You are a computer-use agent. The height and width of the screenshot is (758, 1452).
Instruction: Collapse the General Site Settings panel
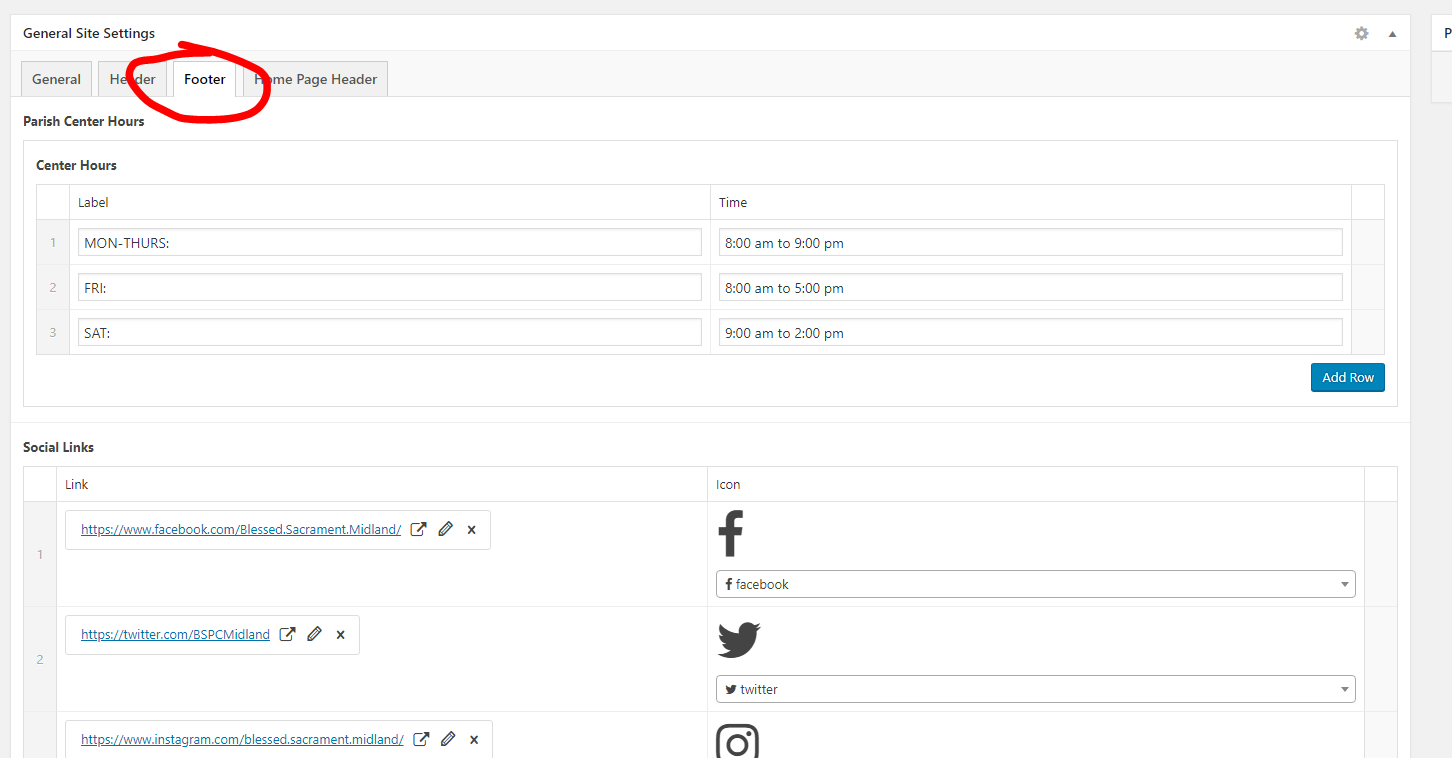1392,34
